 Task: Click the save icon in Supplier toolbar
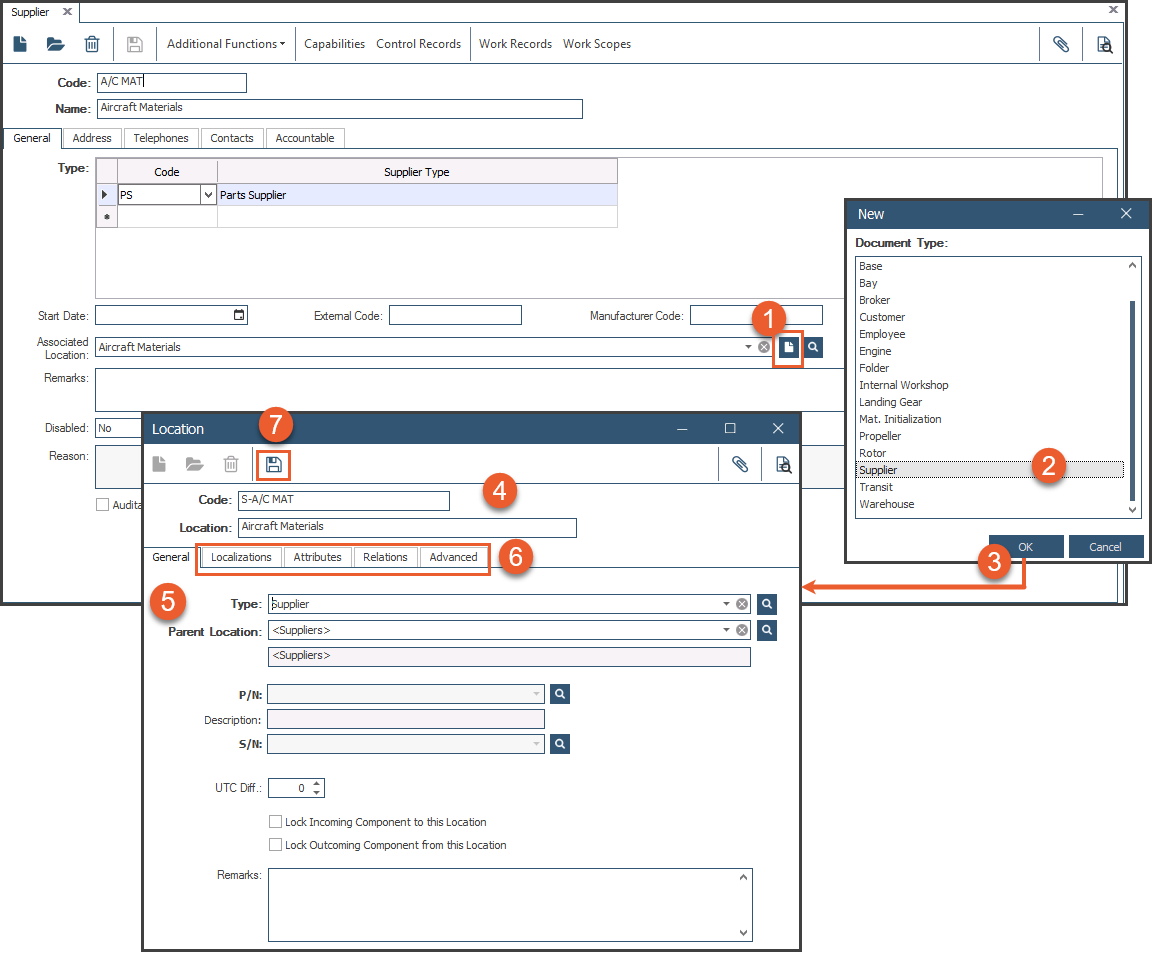(x=134, y=44)
